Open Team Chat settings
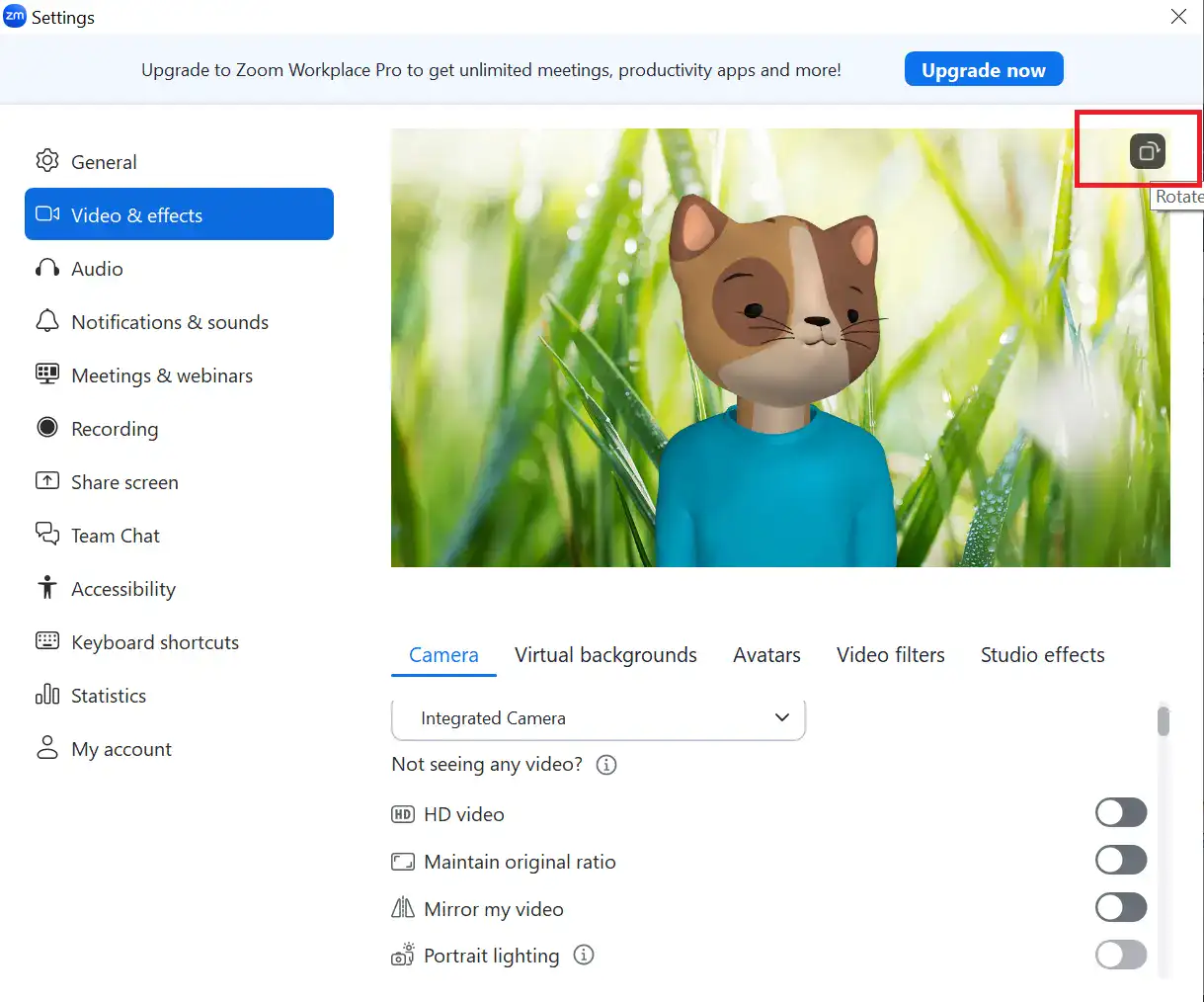Screen dimensions: 1204x1002 (x=179, y=535)
